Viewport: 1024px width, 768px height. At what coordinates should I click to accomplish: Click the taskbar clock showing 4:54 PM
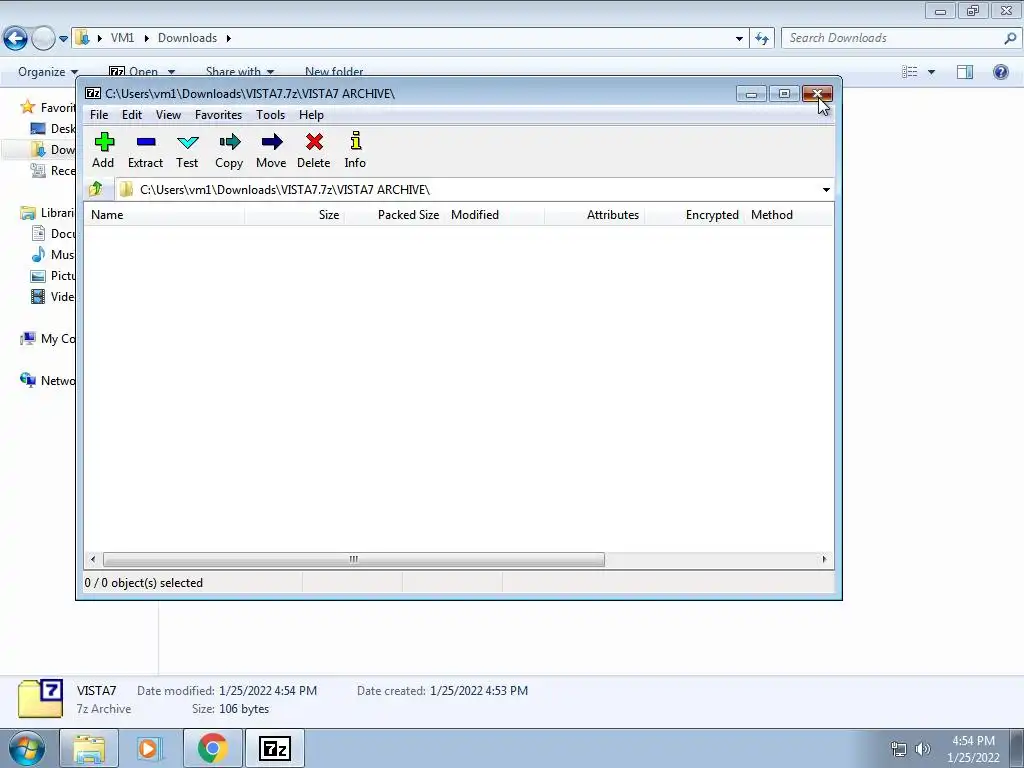[x=973, y=749]
